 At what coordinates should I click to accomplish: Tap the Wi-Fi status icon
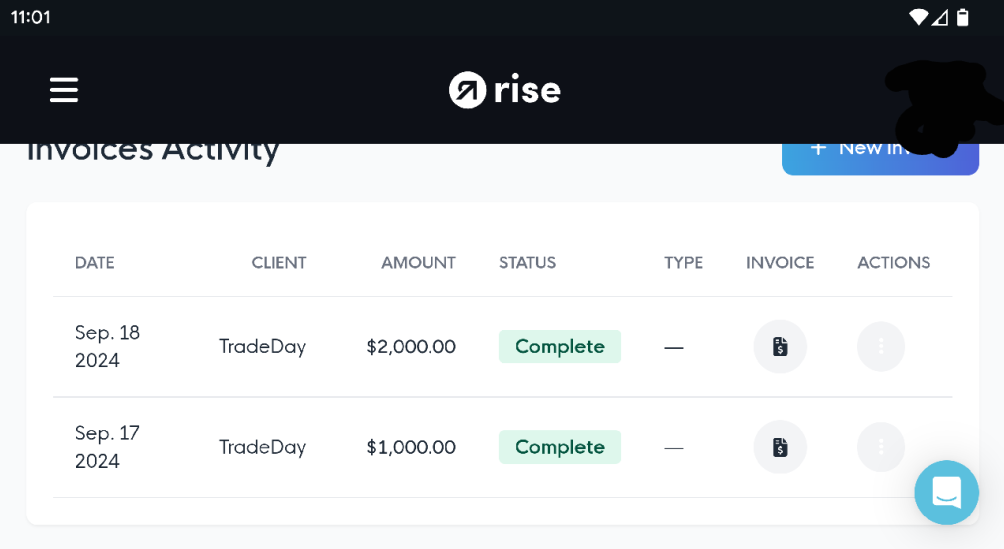click(918, 17)
